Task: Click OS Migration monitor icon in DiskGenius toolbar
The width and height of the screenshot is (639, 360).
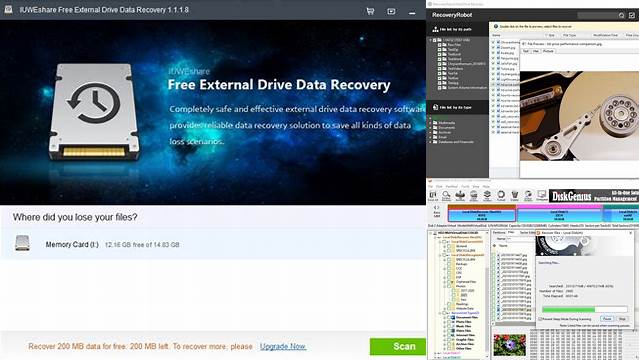Action: 542,196
